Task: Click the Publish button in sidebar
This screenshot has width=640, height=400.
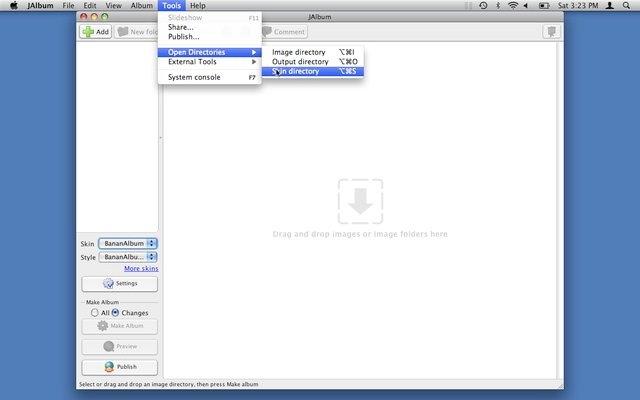Action: point(120,367)
